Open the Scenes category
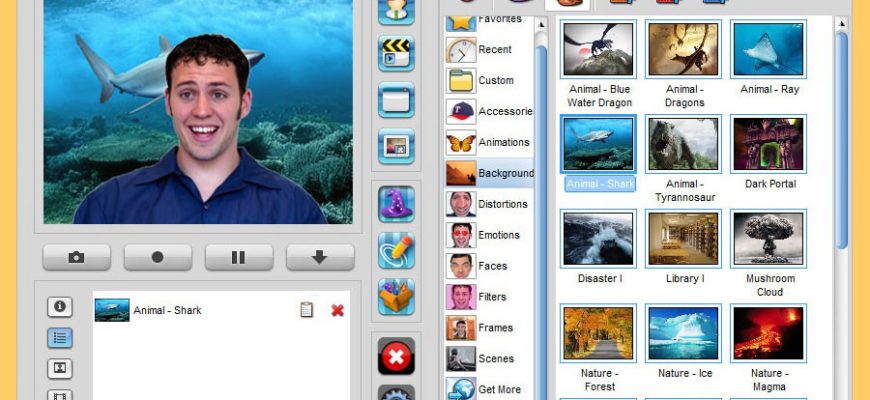The image size is (870, 400). [x=489, y=359]
